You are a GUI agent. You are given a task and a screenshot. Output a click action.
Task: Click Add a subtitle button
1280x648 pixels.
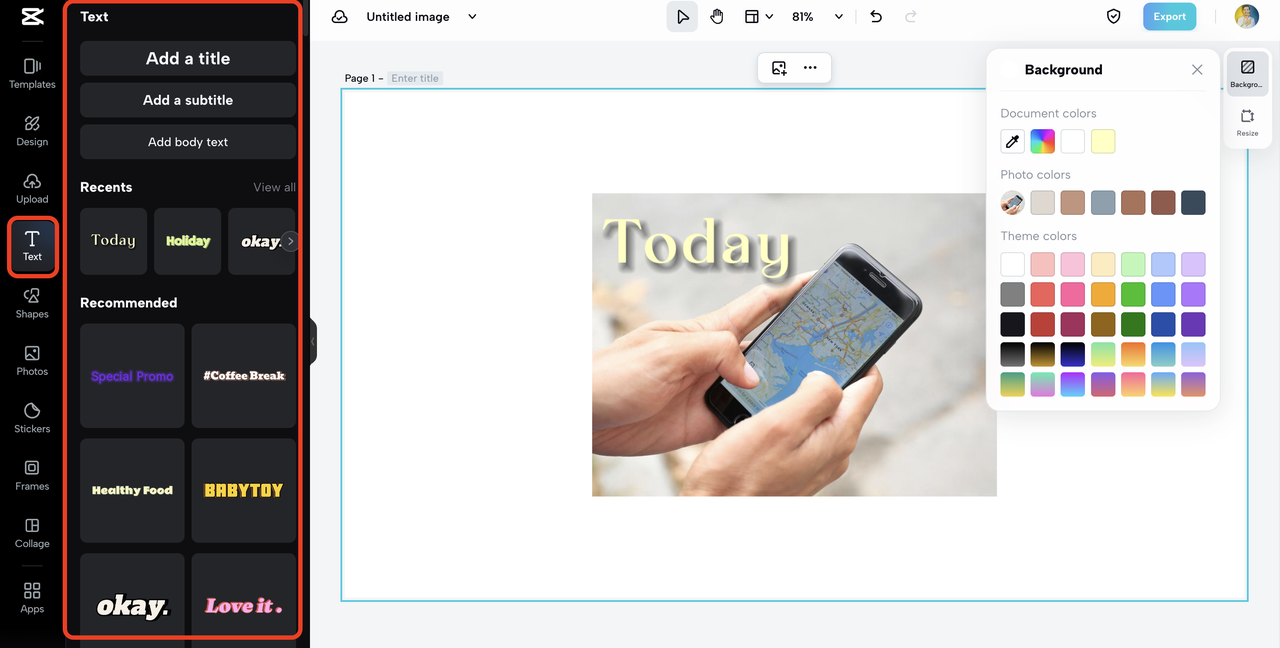click(188, 100)
